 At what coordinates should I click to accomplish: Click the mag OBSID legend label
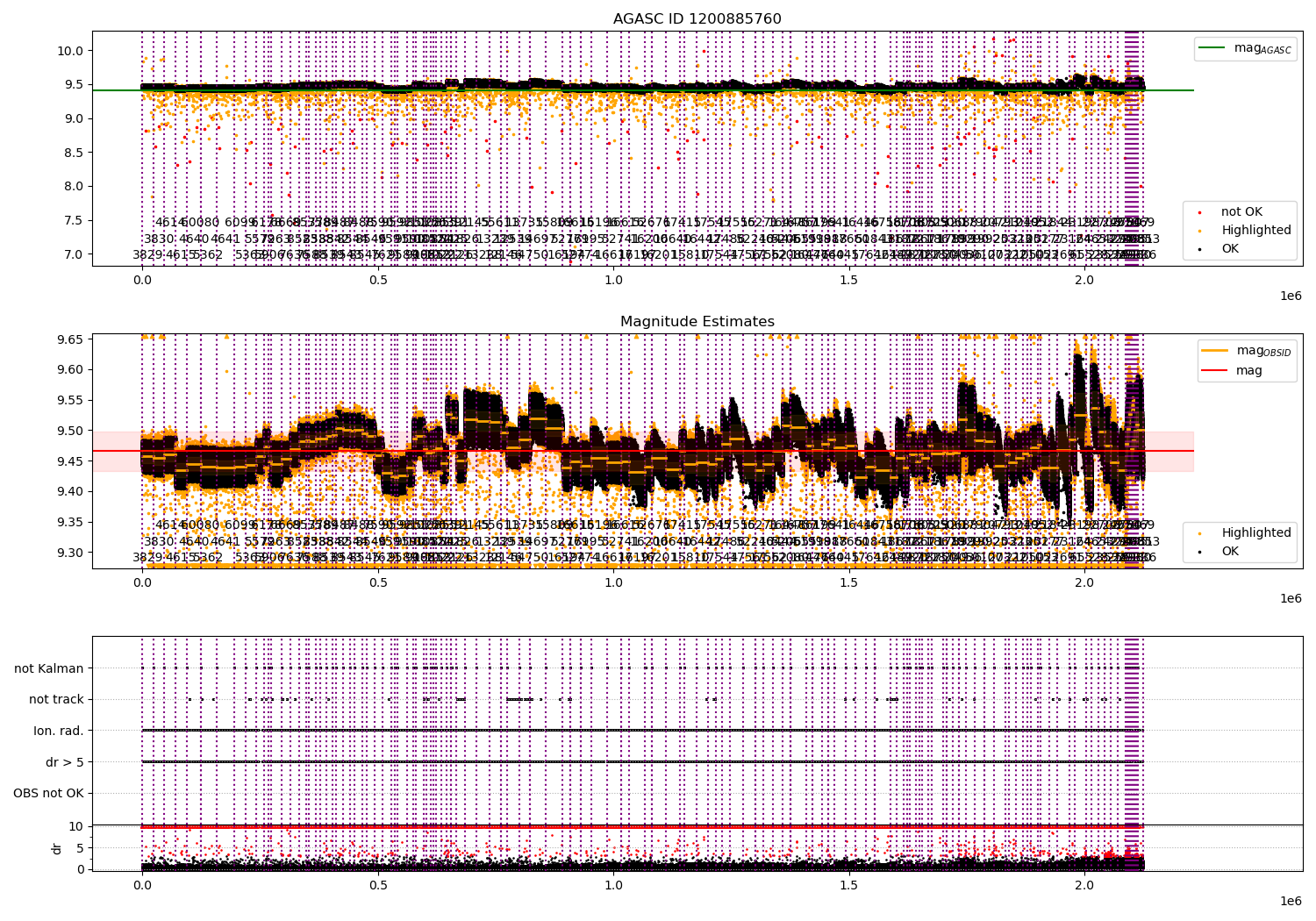coord(1264,351)
